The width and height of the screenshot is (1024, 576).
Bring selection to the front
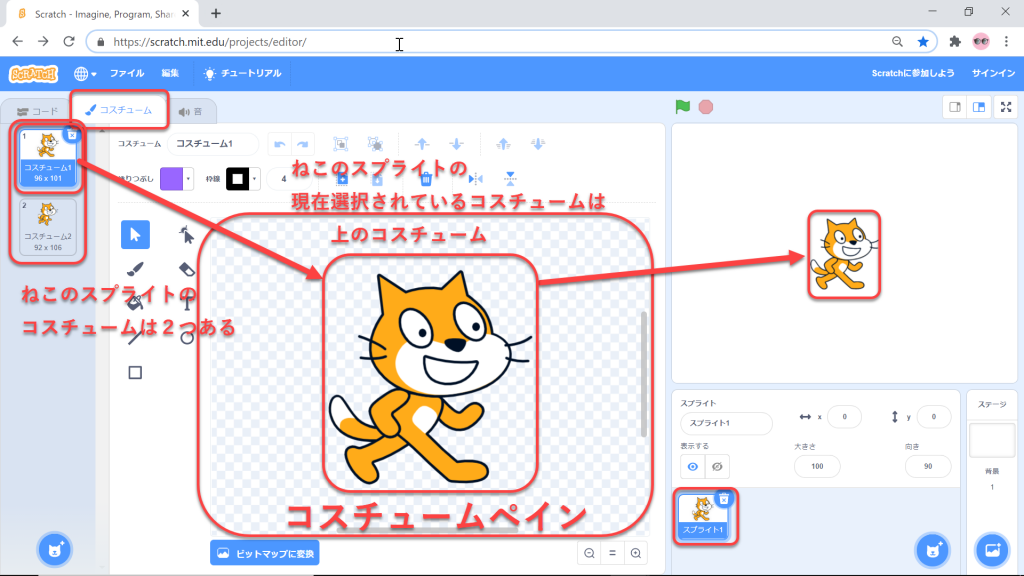point(503,144)
